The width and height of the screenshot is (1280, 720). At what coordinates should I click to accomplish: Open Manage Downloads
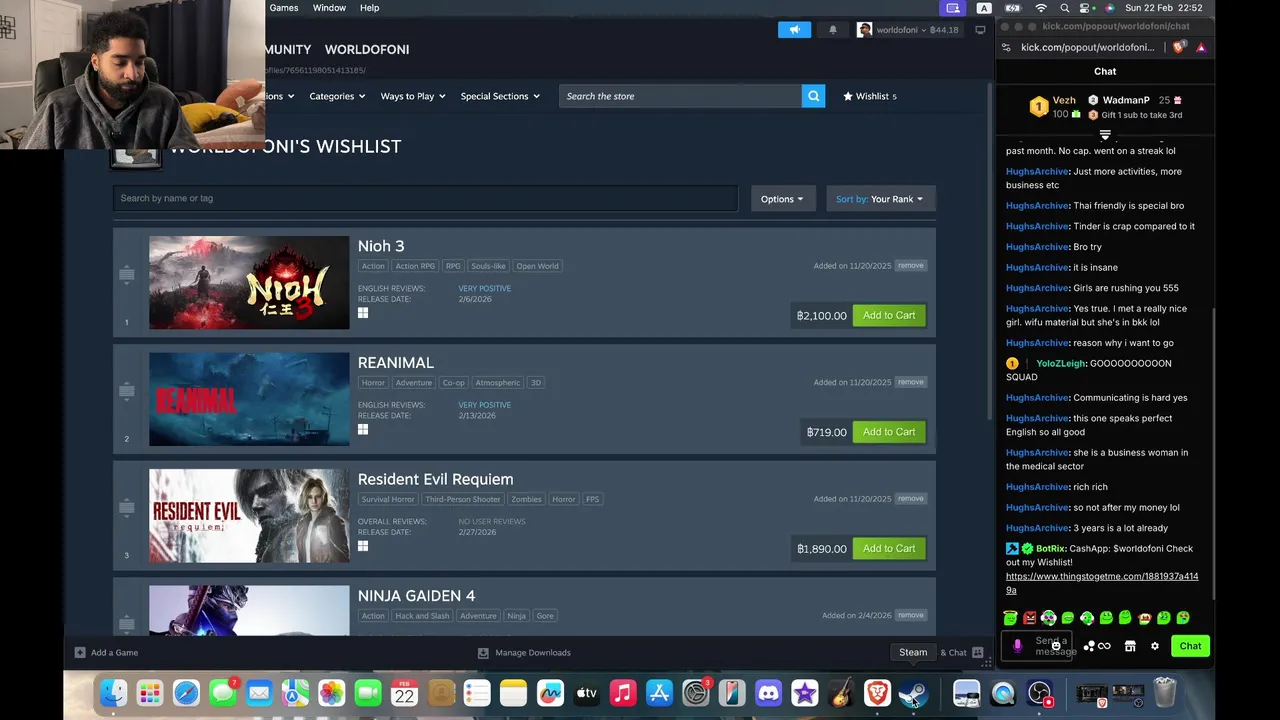point(524,652)
